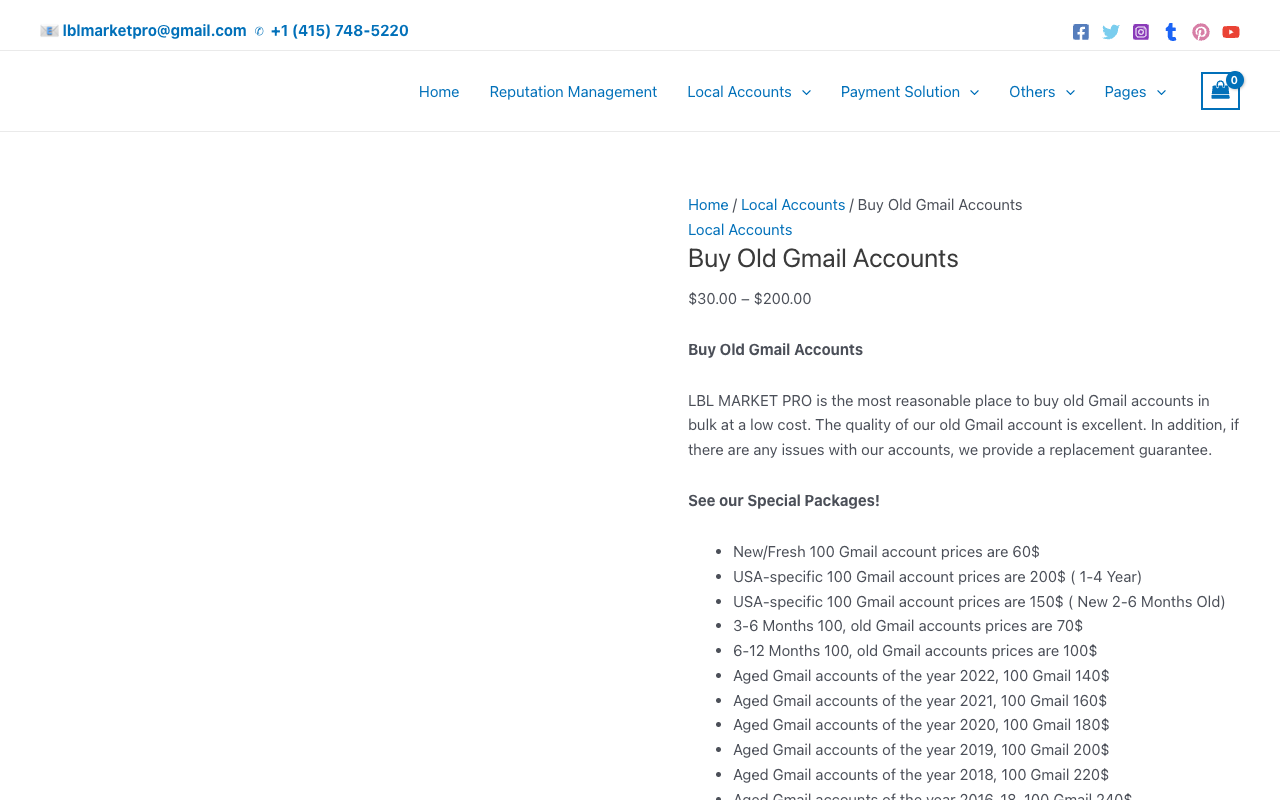Click Local Accounts in the breadcrumb
This screenshot has height=800, width=1280.
click(x=793, y=205)
